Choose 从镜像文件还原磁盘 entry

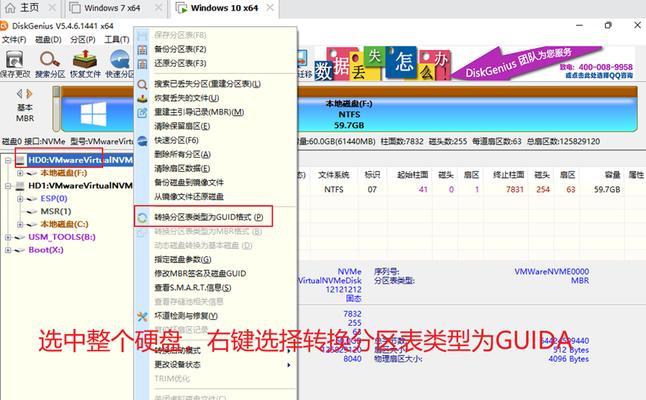(x=189, y=197)
